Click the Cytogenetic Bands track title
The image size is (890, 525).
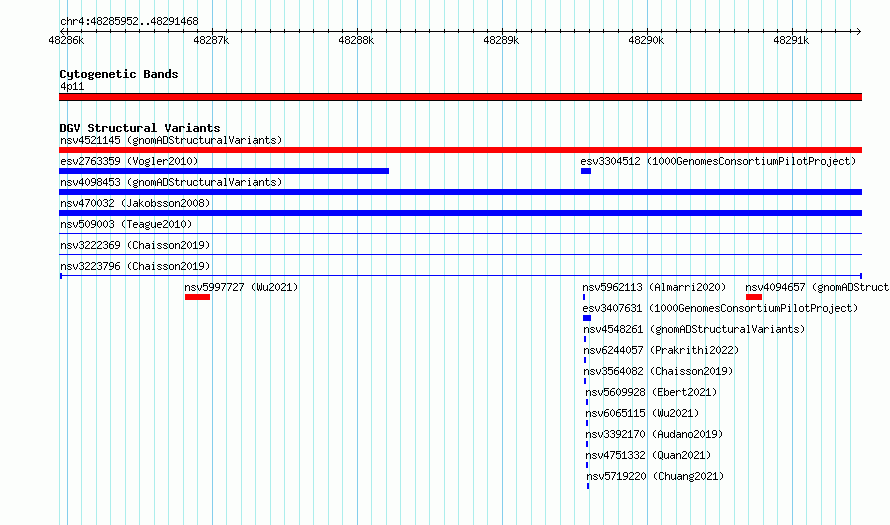(119, 74)
